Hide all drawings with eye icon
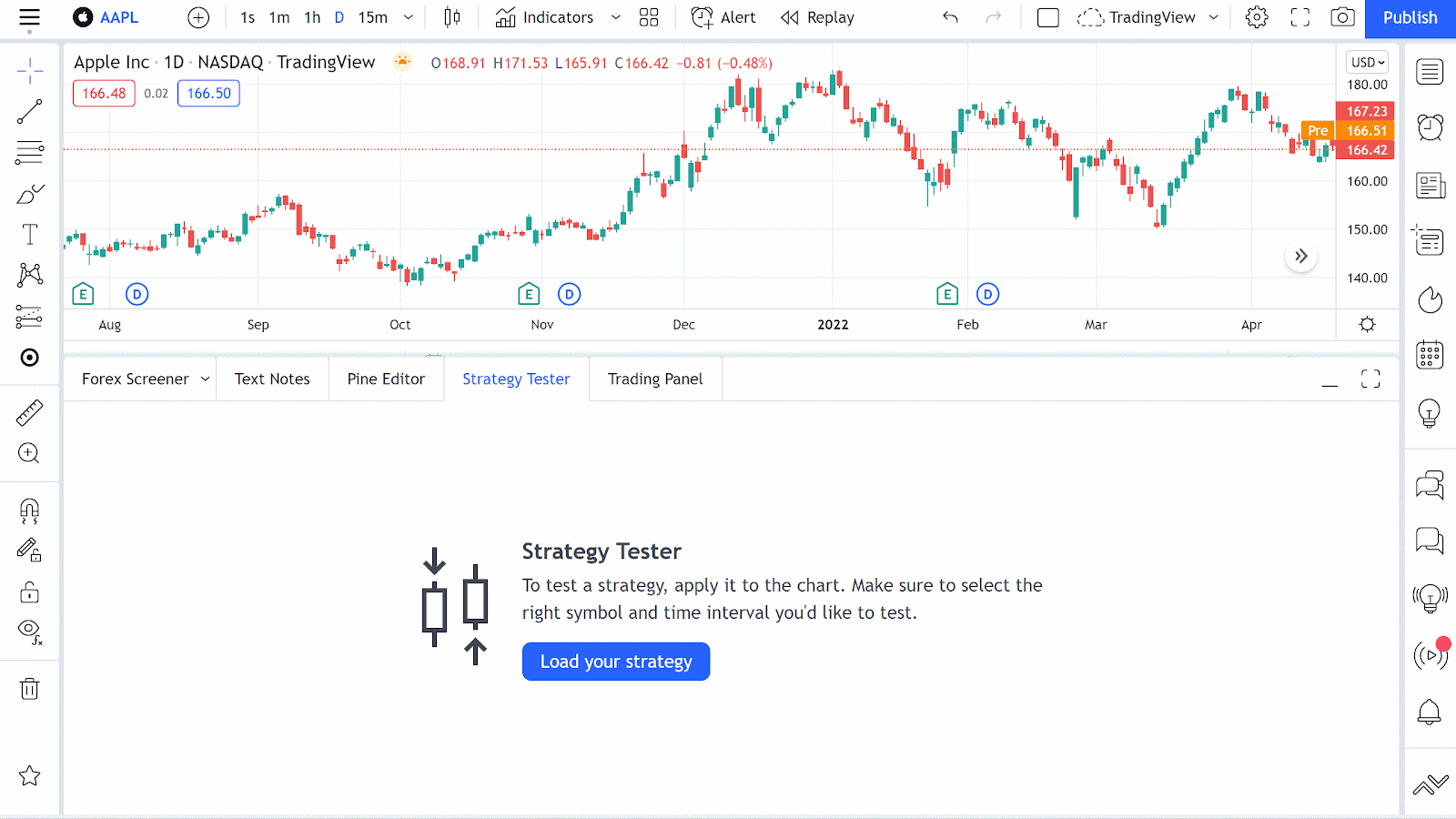Image resolution: width=1456 pixels, height=819 pixels. (29, 632)
